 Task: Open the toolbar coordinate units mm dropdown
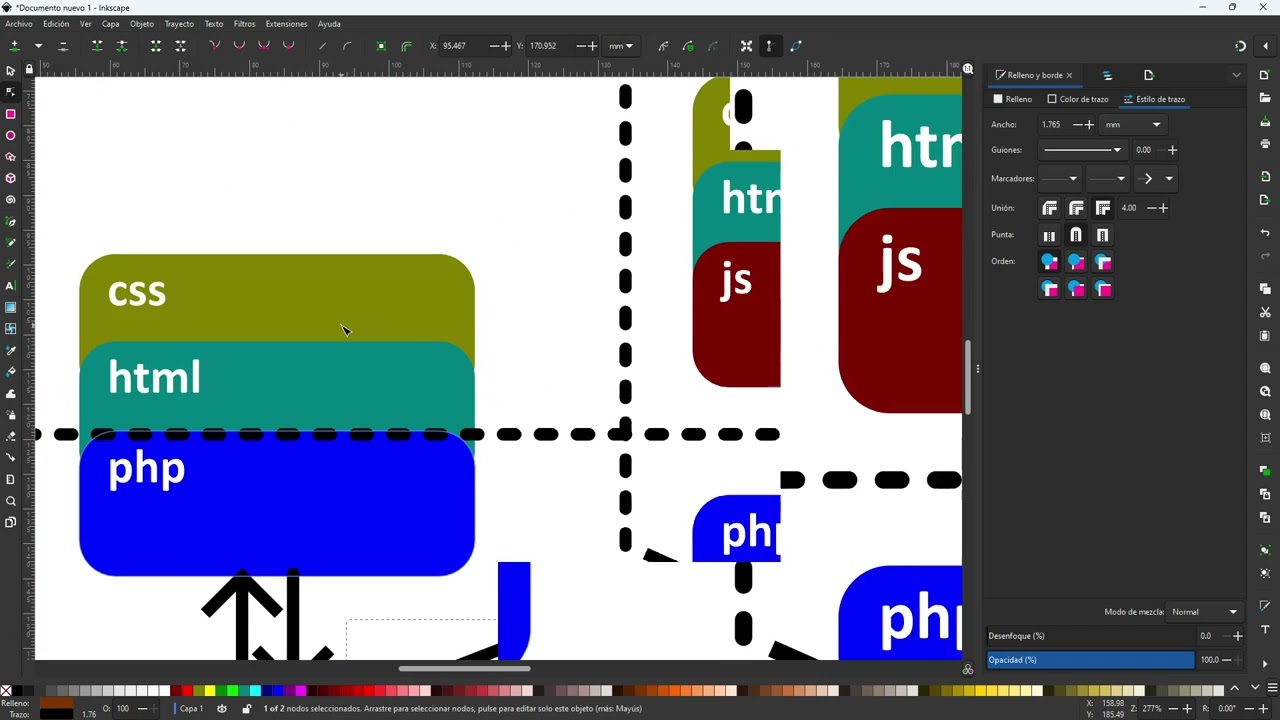[x=621, y=46]
